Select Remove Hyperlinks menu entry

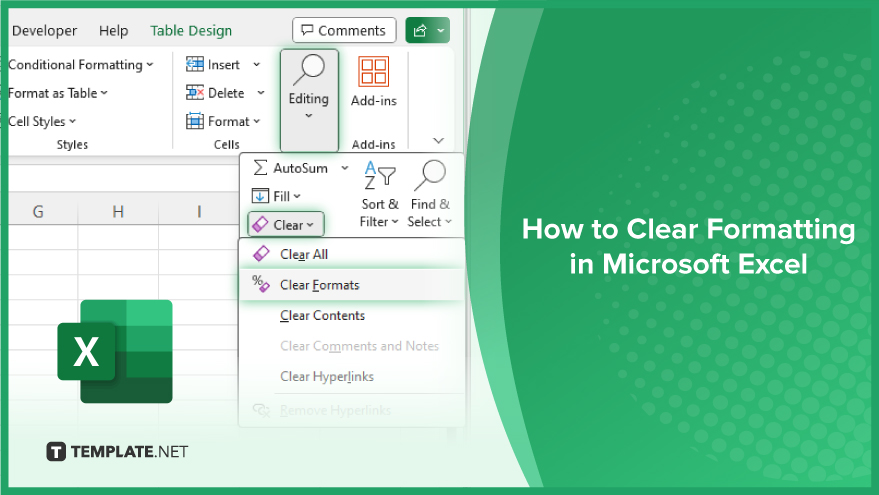pos(351,410)
